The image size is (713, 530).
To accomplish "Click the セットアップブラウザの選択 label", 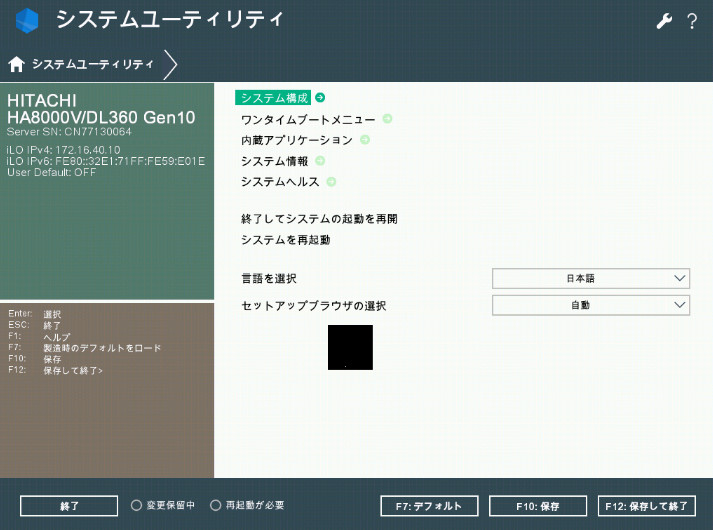I will (x=314, y=306).
